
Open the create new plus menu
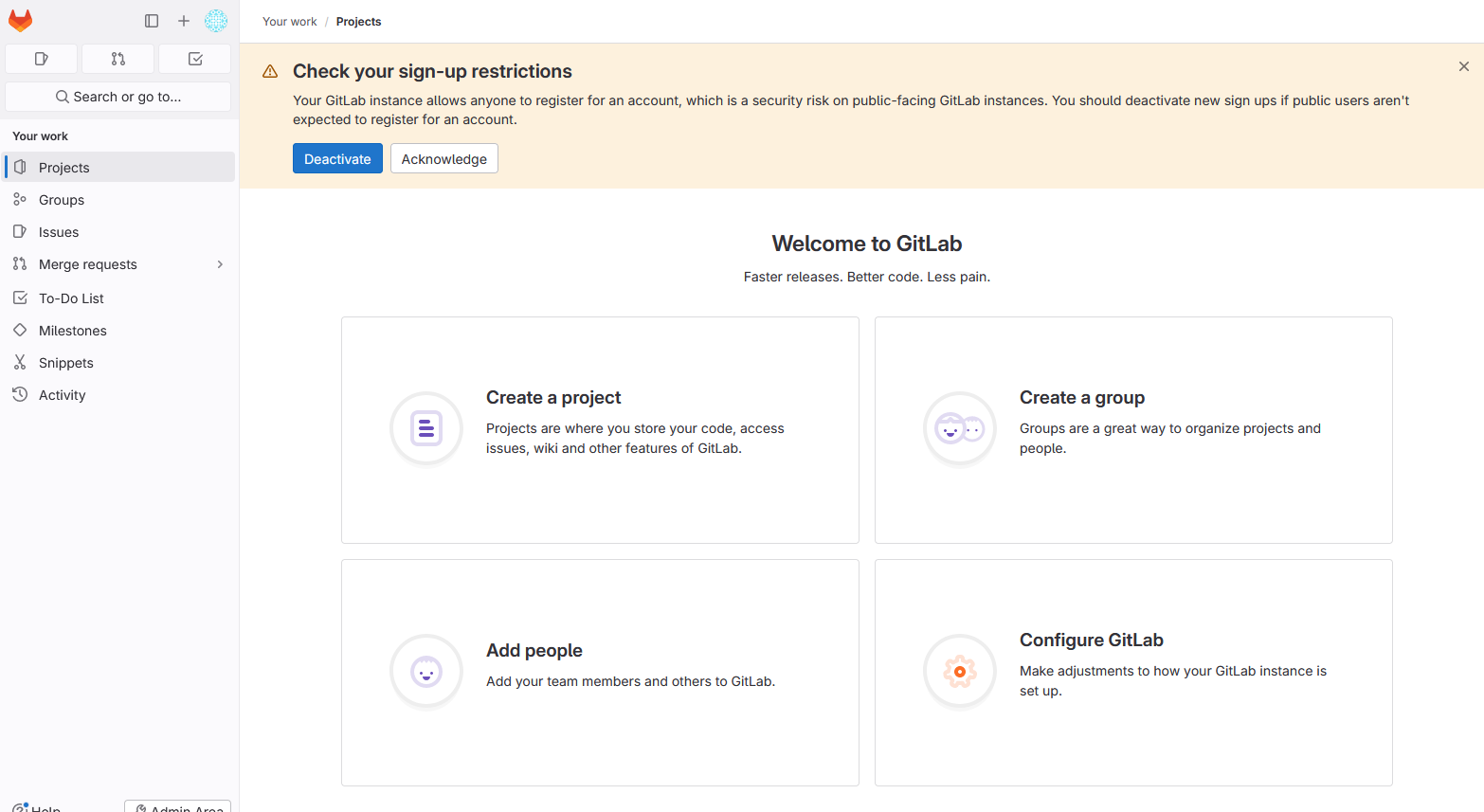click(x=184, y=21)
